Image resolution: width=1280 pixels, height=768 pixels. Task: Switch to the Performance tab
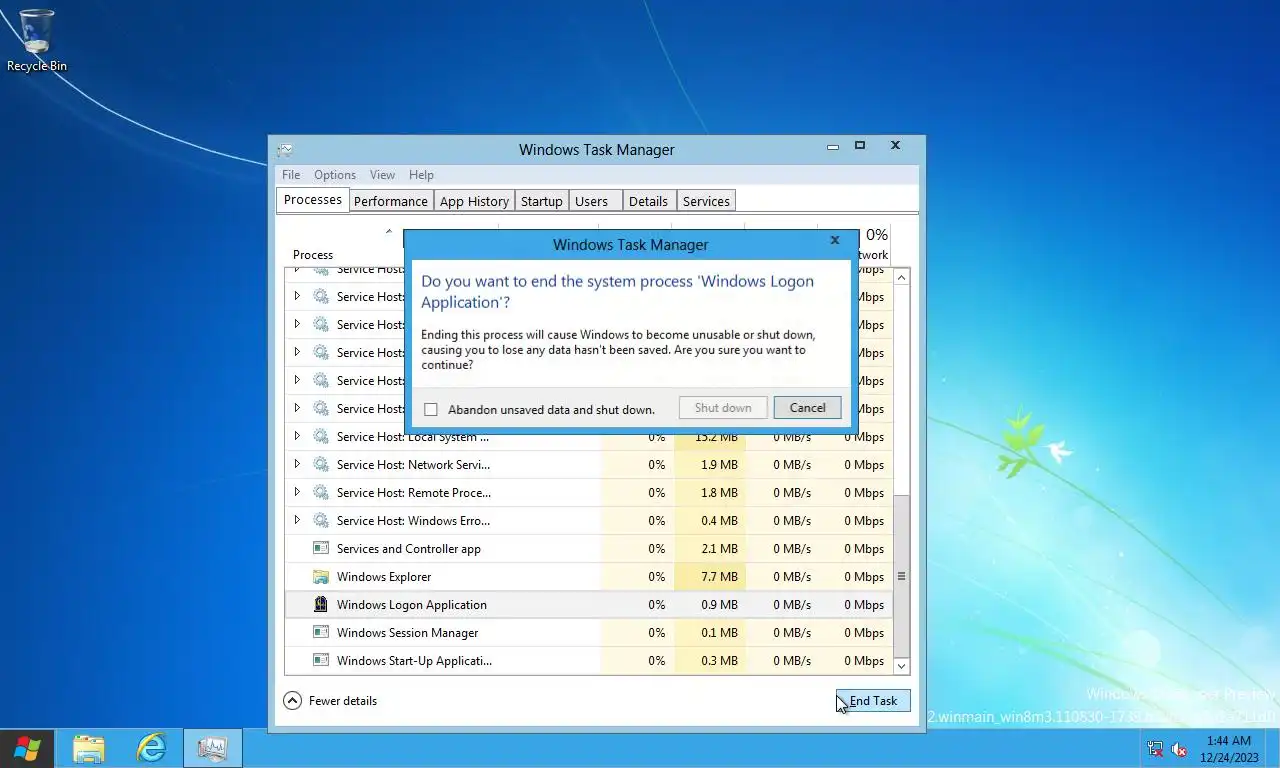(x=391, y=201)
